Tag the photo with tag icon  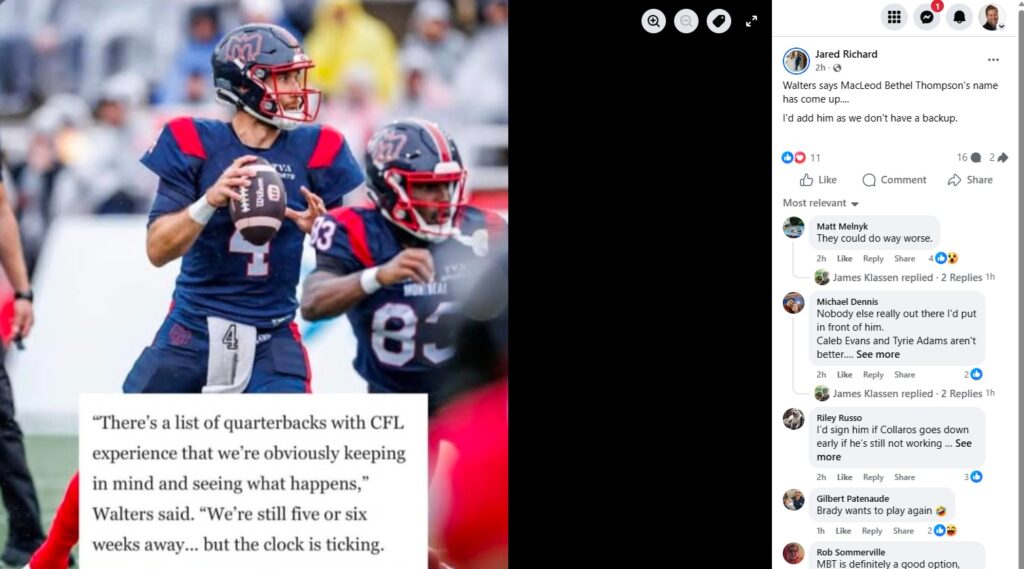718,21
